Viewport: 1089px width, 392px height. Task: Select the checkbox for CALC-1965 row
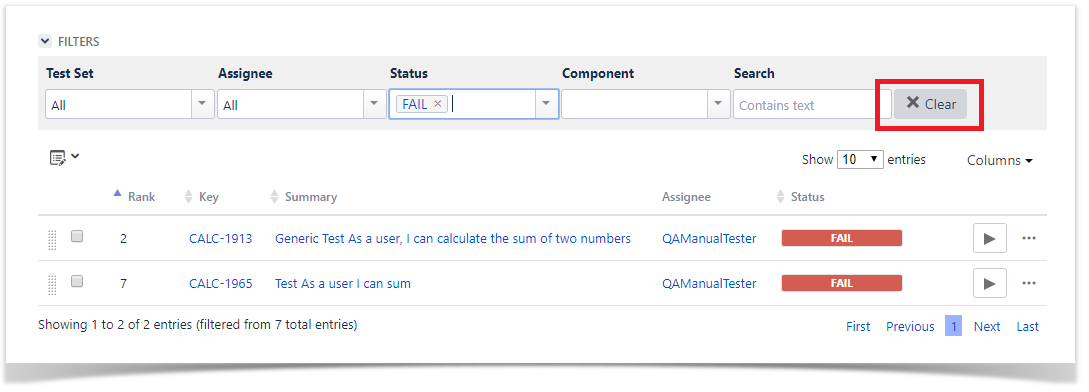(x=77, y=281)
